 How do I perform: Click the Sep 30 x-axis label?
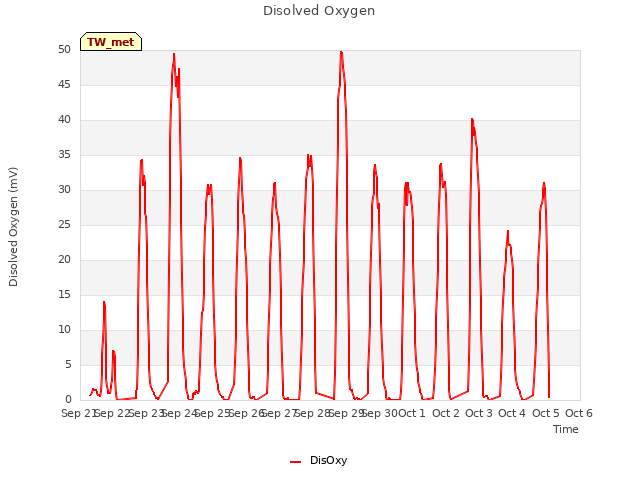click(x=380, y=413)
